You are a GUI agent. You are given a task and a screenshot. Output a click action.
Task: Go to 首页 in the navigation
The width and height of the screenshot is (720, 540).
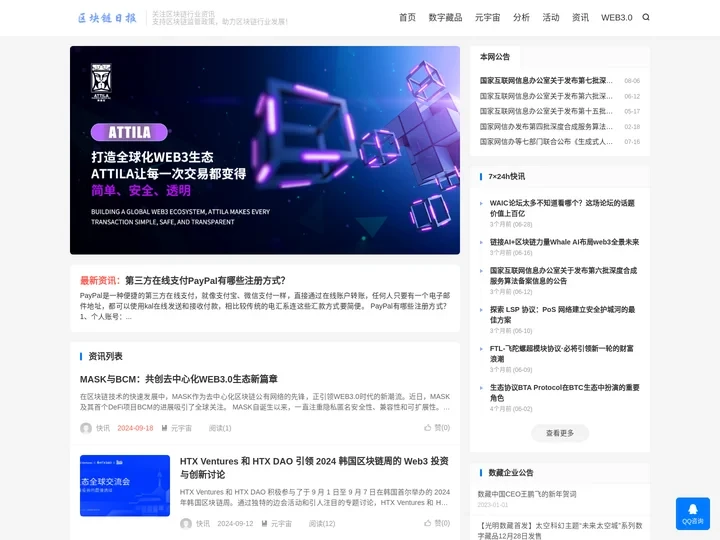click(407, 17)
